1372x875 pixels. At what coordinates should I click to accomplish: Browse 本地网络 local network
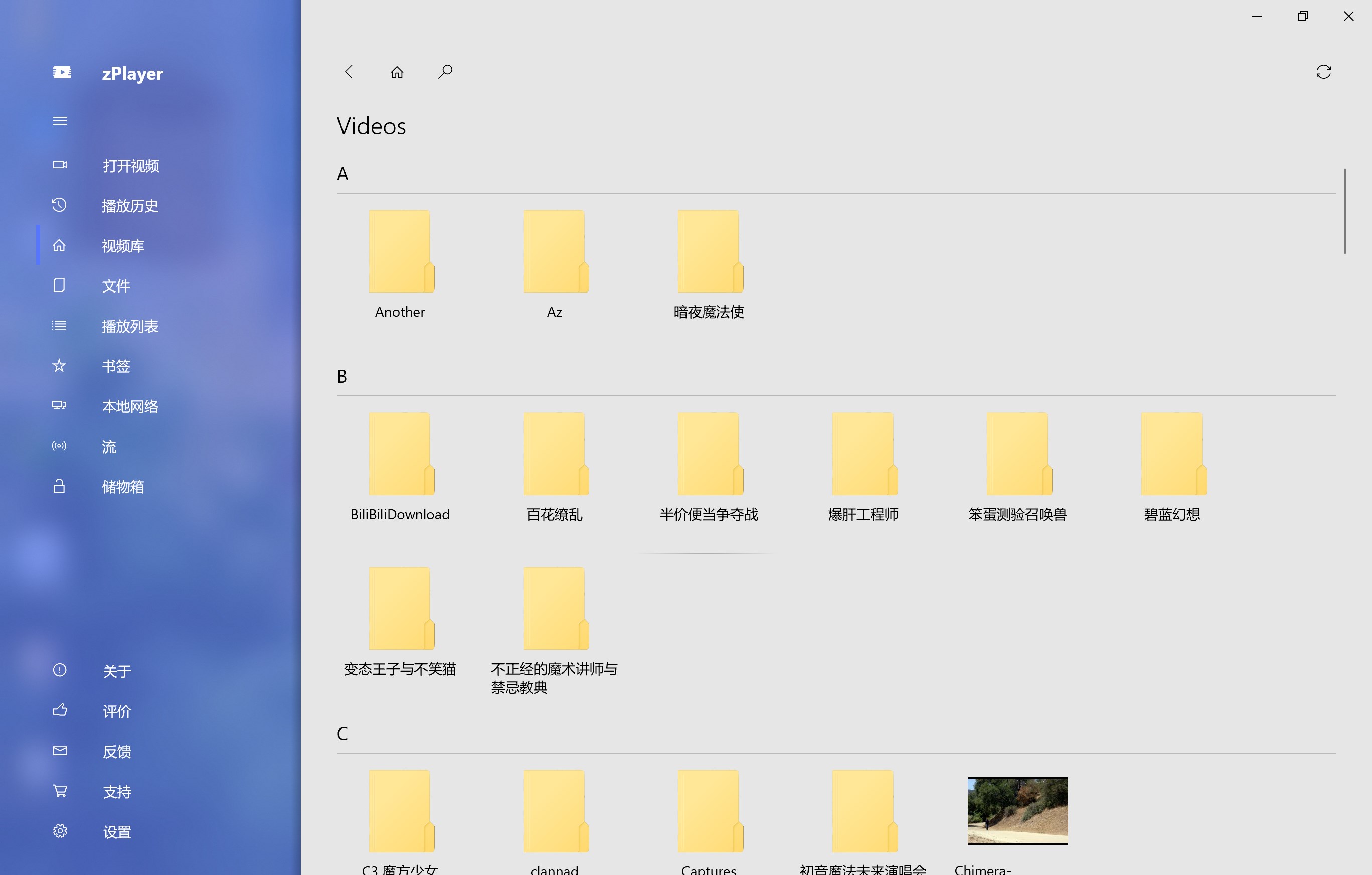(130, 406)
